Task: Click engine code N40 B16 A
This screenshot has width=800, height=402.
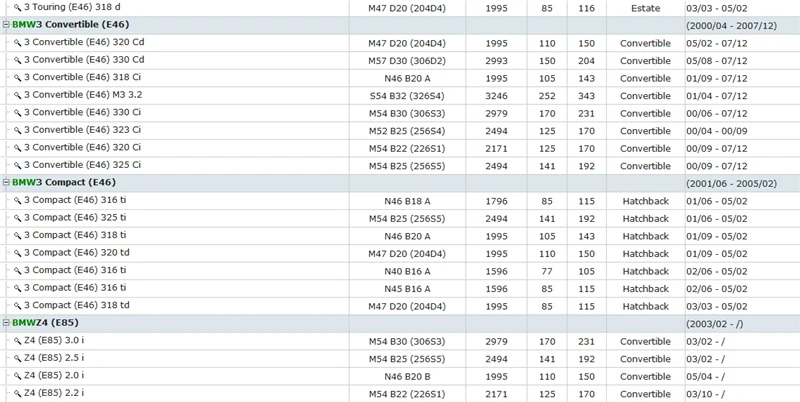Action: (407, 271)
